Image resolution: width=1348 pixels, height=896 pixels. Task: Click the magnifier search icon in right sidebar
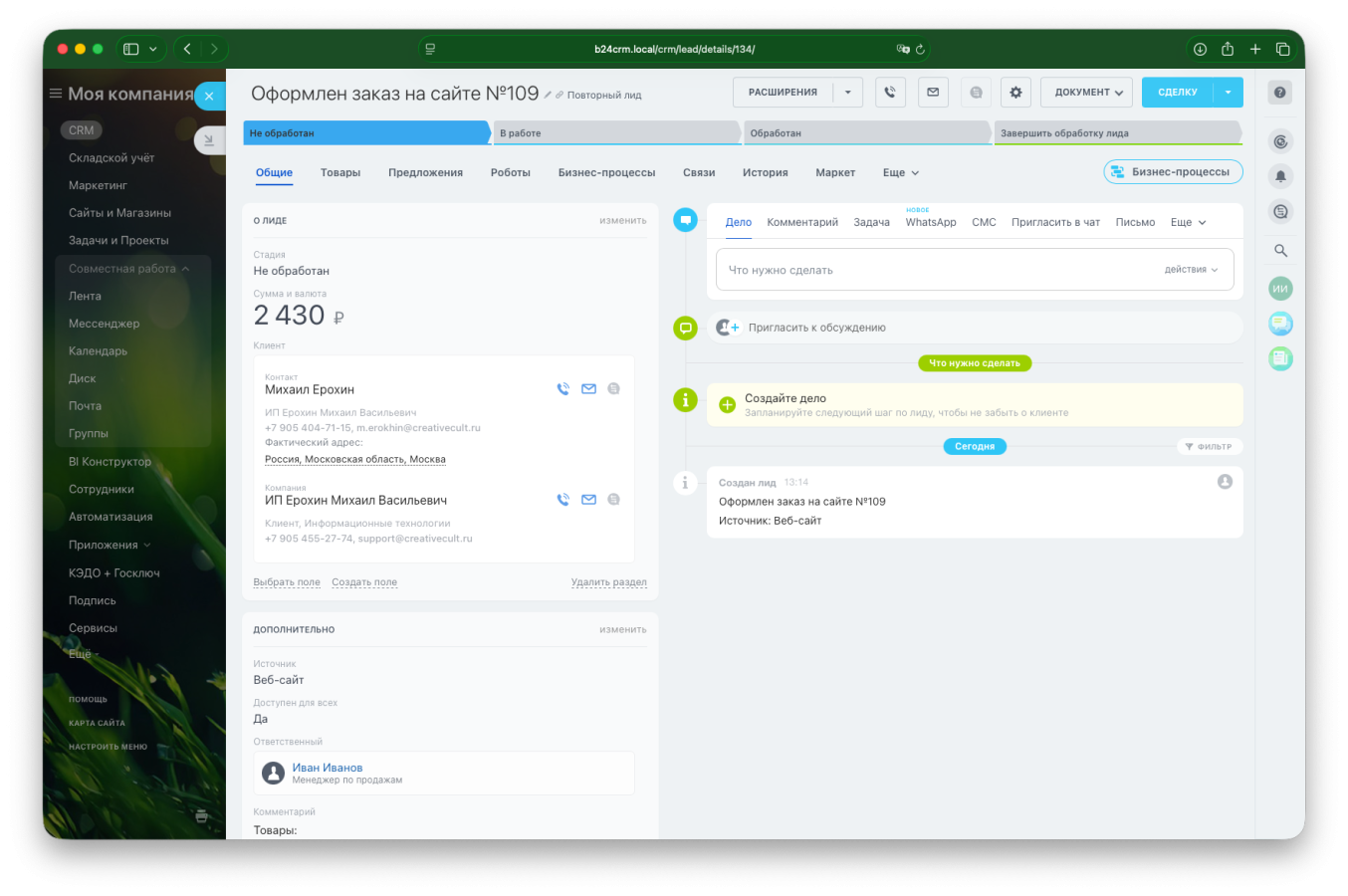pos(1280,251)
